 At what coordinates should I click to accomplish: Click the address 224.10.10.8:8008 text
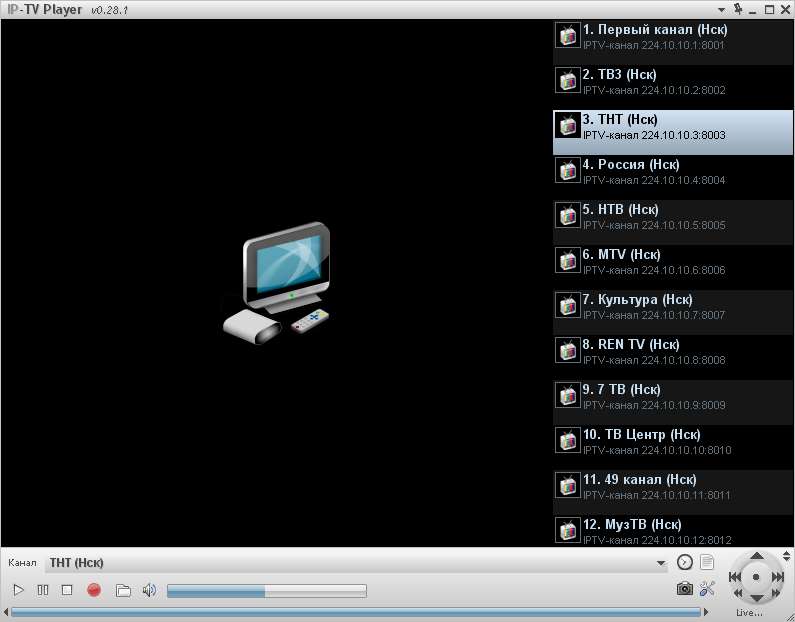[683, 360]
